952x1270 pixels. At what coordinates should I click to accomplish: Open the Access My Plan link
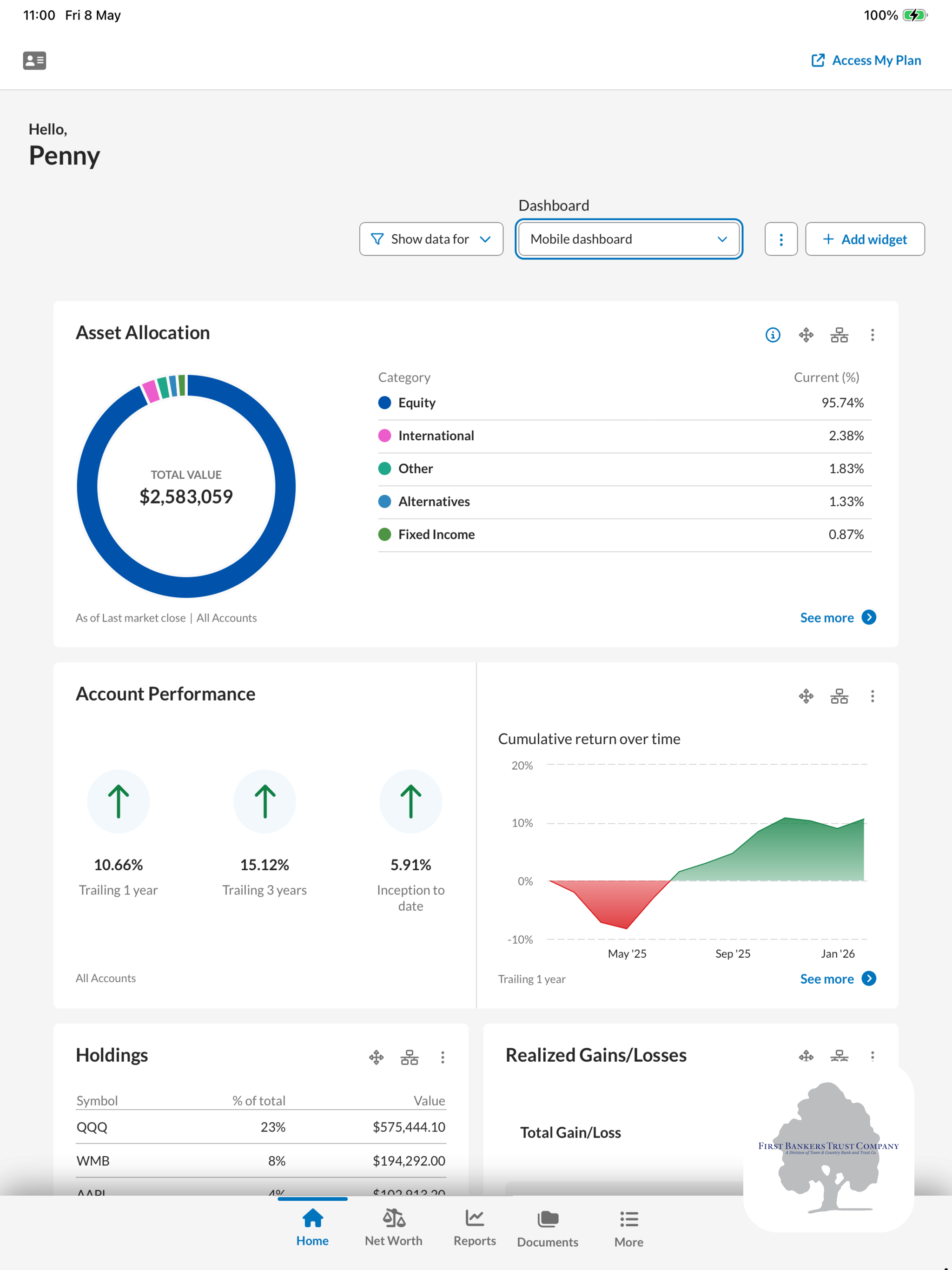(866, 60)
